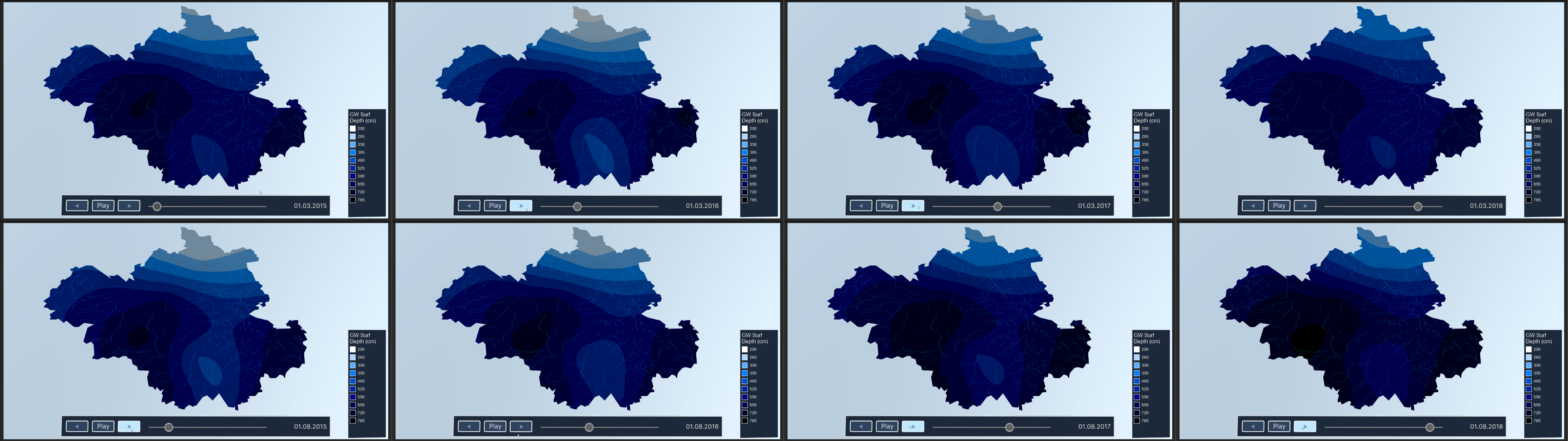The height and width of the screenshot is (441, 1568).
Task: Click previous arrow in the 01.03.2015 panel
Action: [77, 206]
